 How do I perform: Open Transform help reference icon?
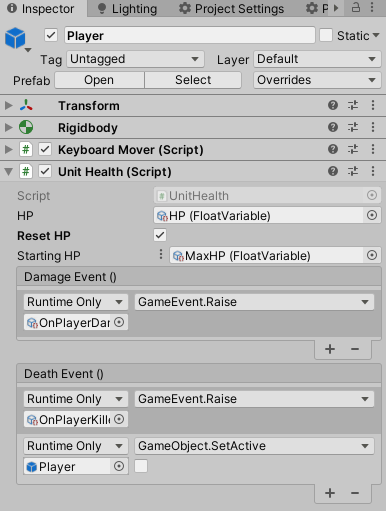333,105
